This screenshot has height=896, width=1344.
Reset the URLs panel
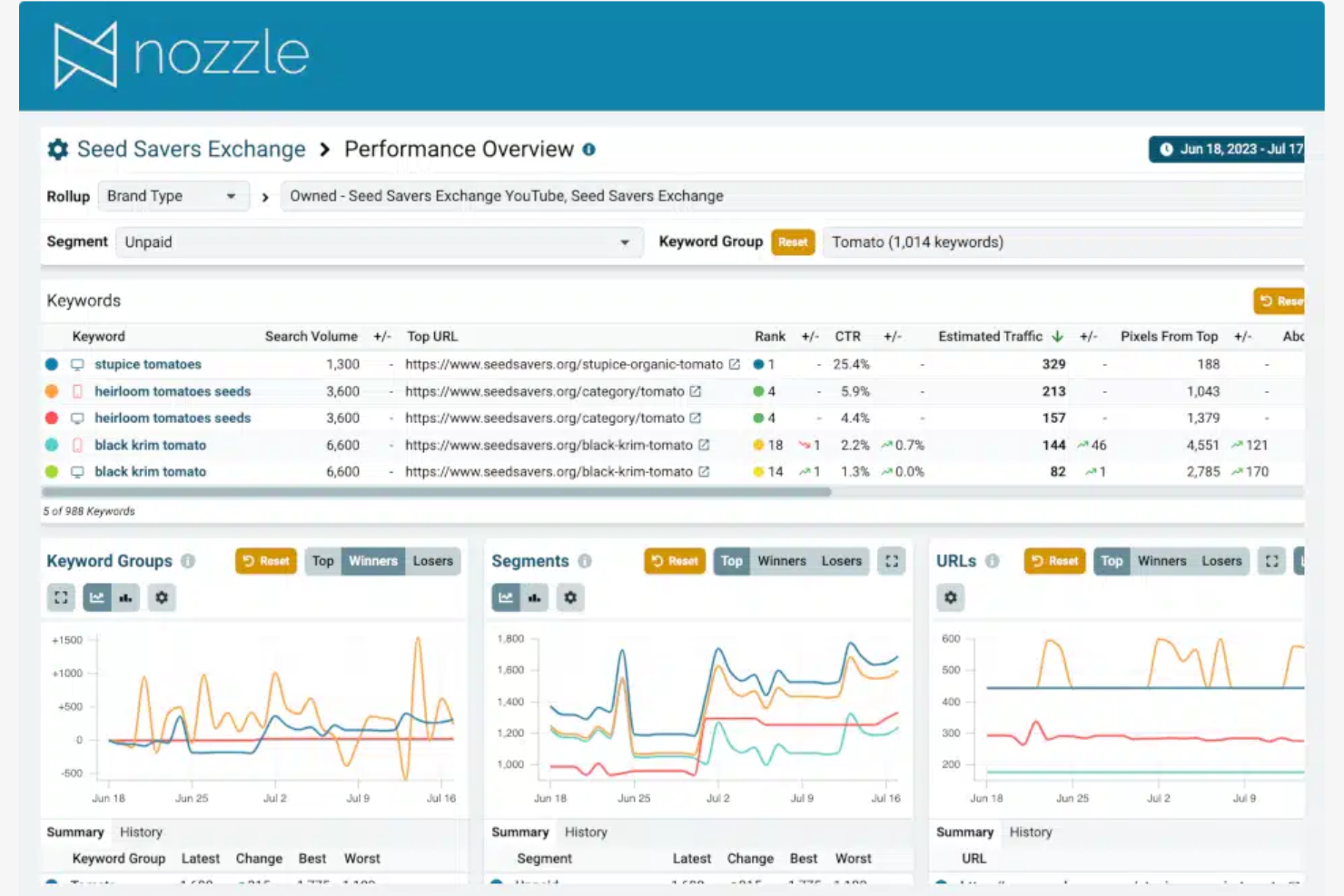[1054, 561]
